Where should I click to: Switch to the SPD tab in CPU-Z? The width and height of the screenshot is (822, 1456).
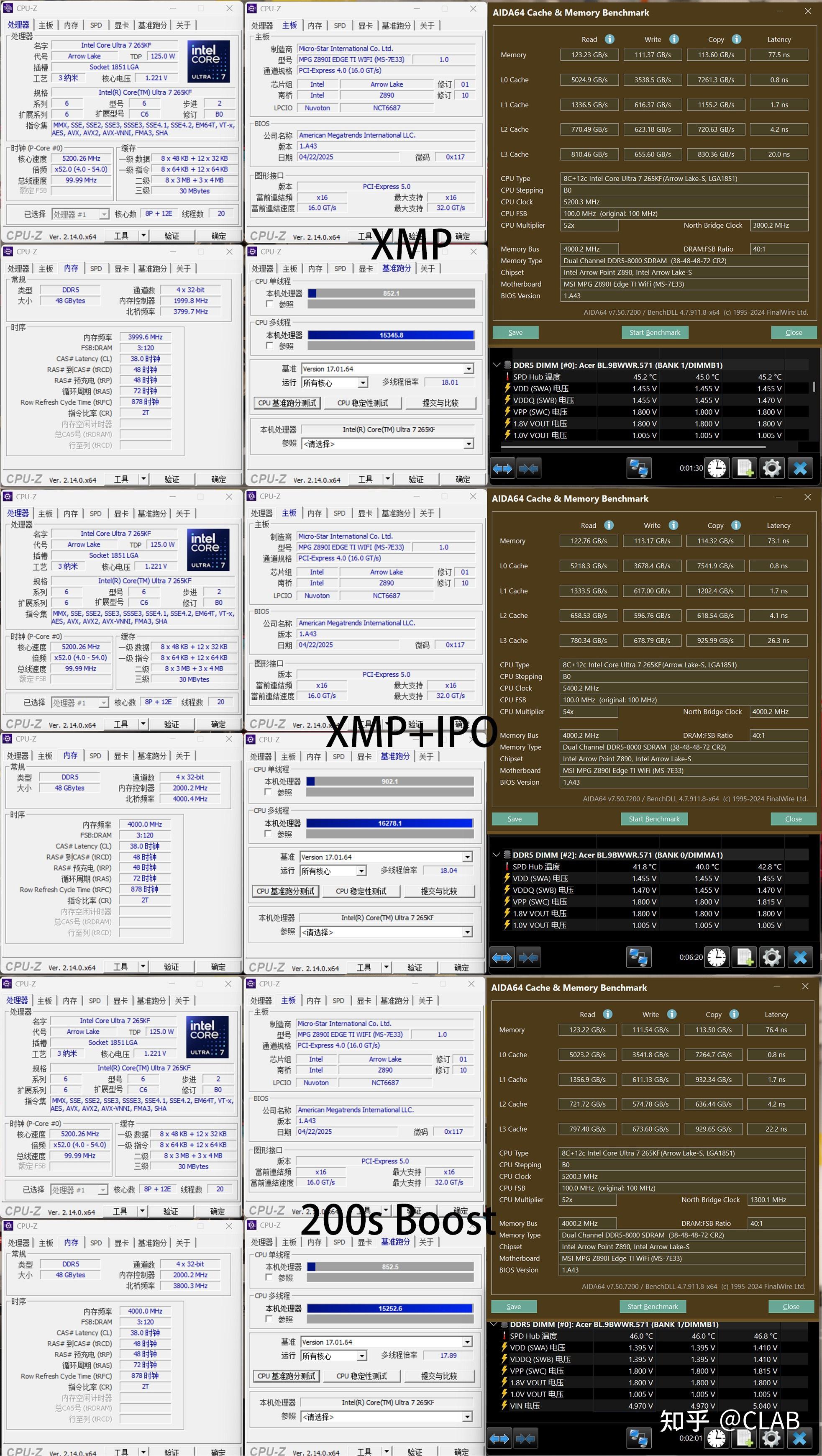point(95,25)
